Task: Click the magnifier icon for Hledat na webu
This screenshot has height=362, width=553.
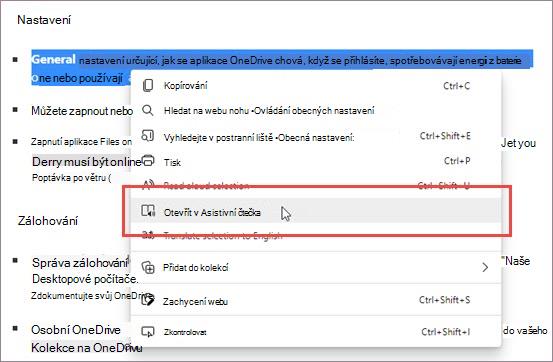Action: (x=148, y=110)
